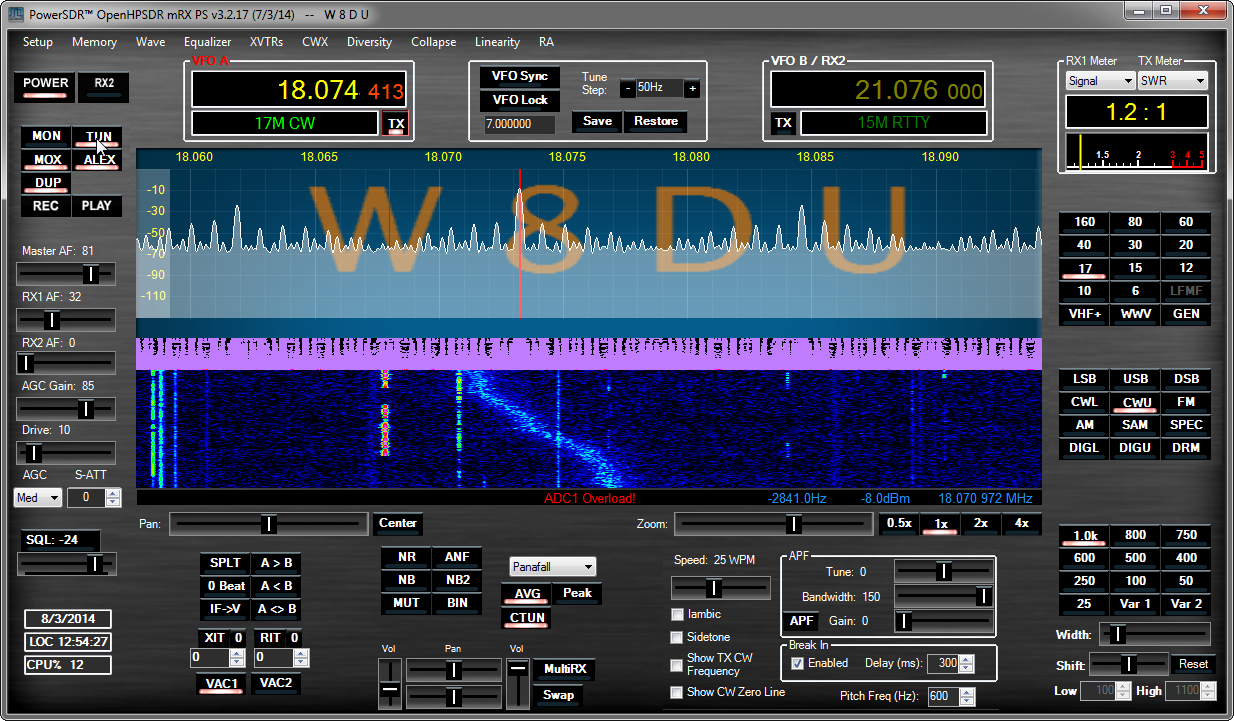Screen dimensions: 1234x721
Task: Open the Setup menu
Action: pos(38,42)
